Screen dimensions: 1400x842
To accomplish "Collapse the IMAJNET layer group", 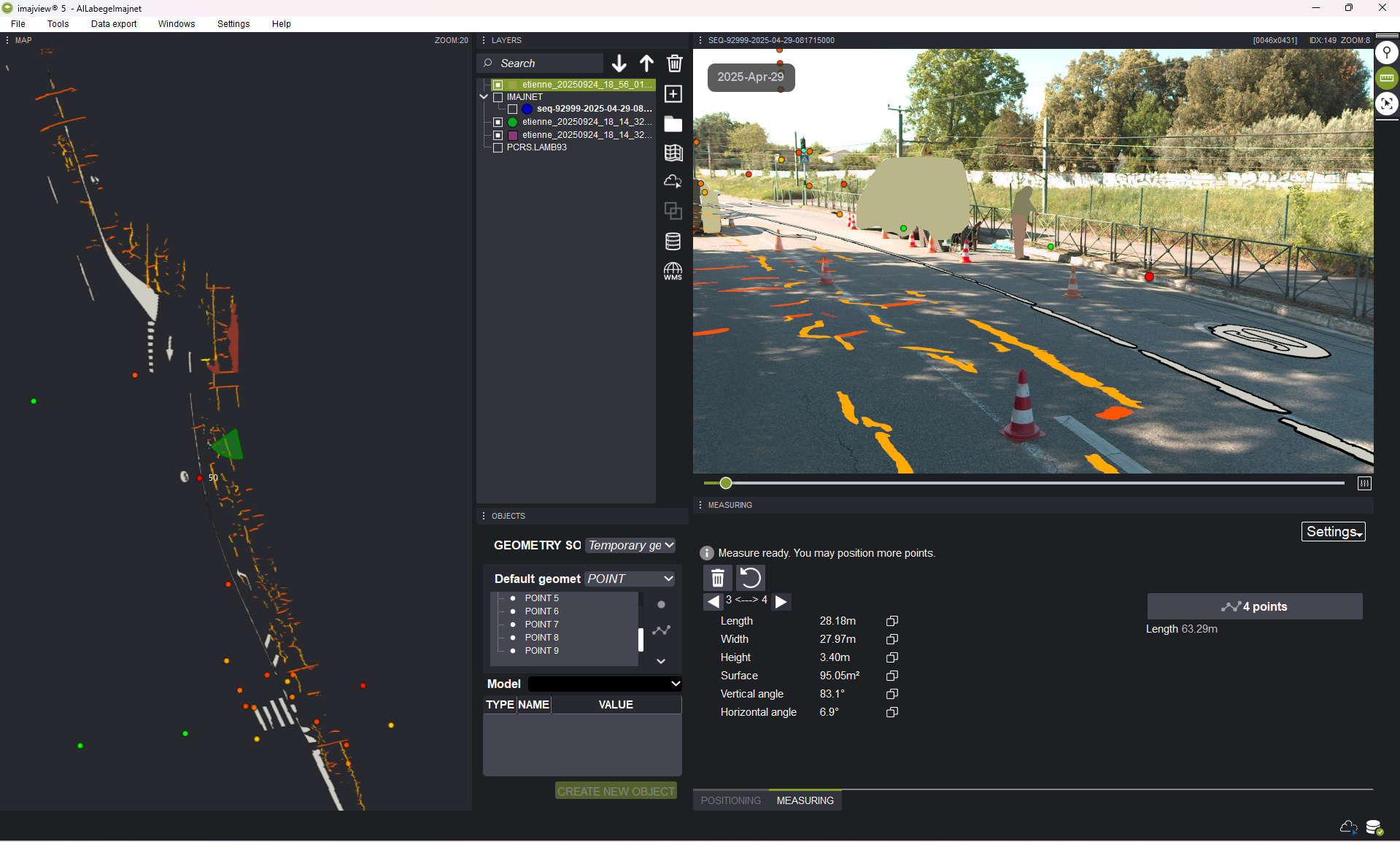I will (484, 97).
